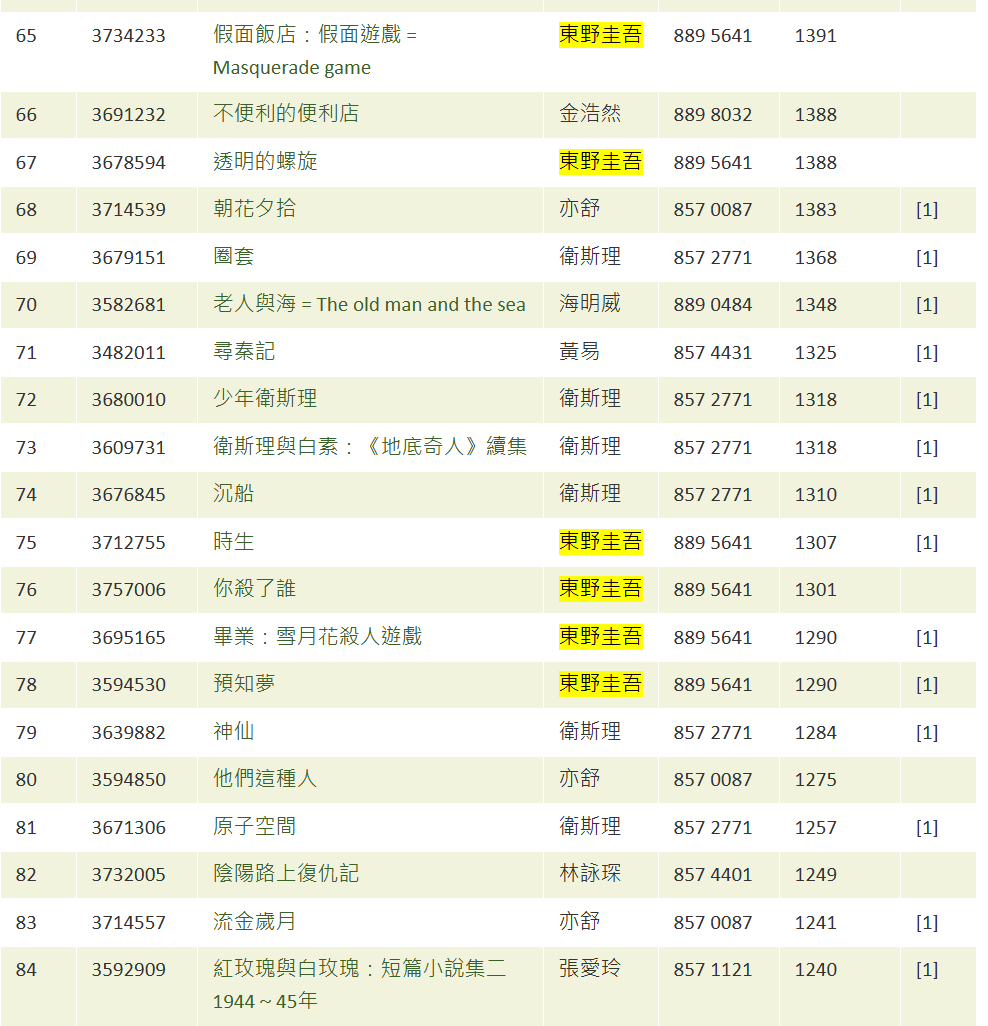
Task: Open the title 透明的螺旋
Action: (265, 162)
